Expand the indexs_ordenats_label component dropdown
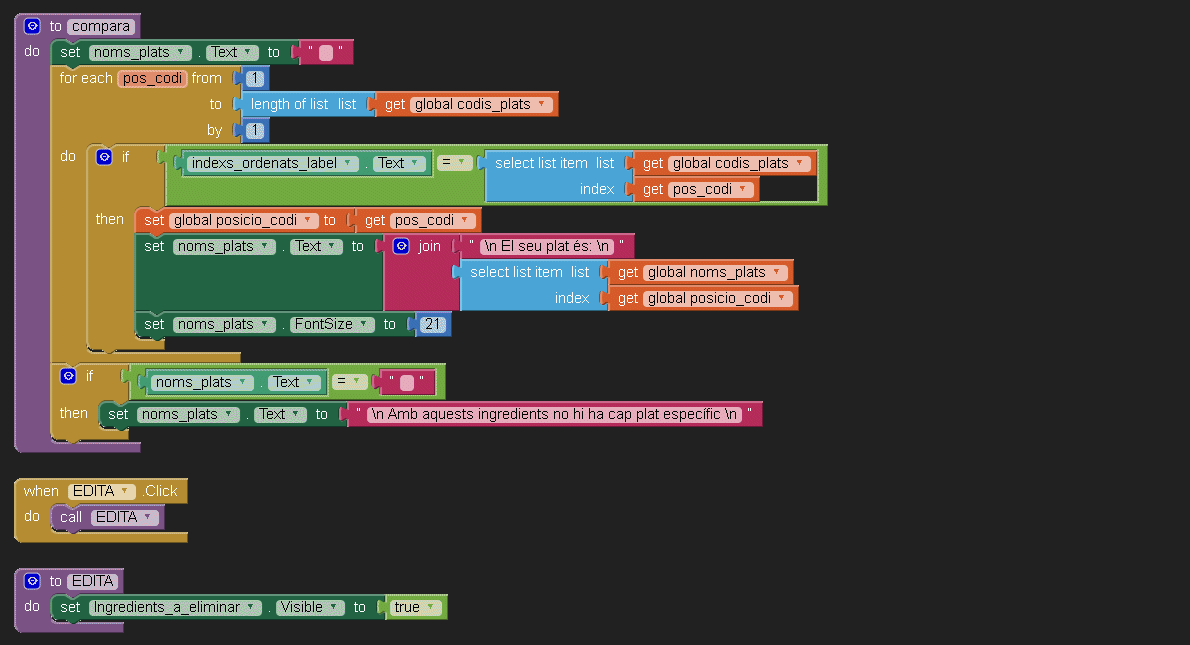Screen dimensions: 1190x645 (x=348, y=163)
